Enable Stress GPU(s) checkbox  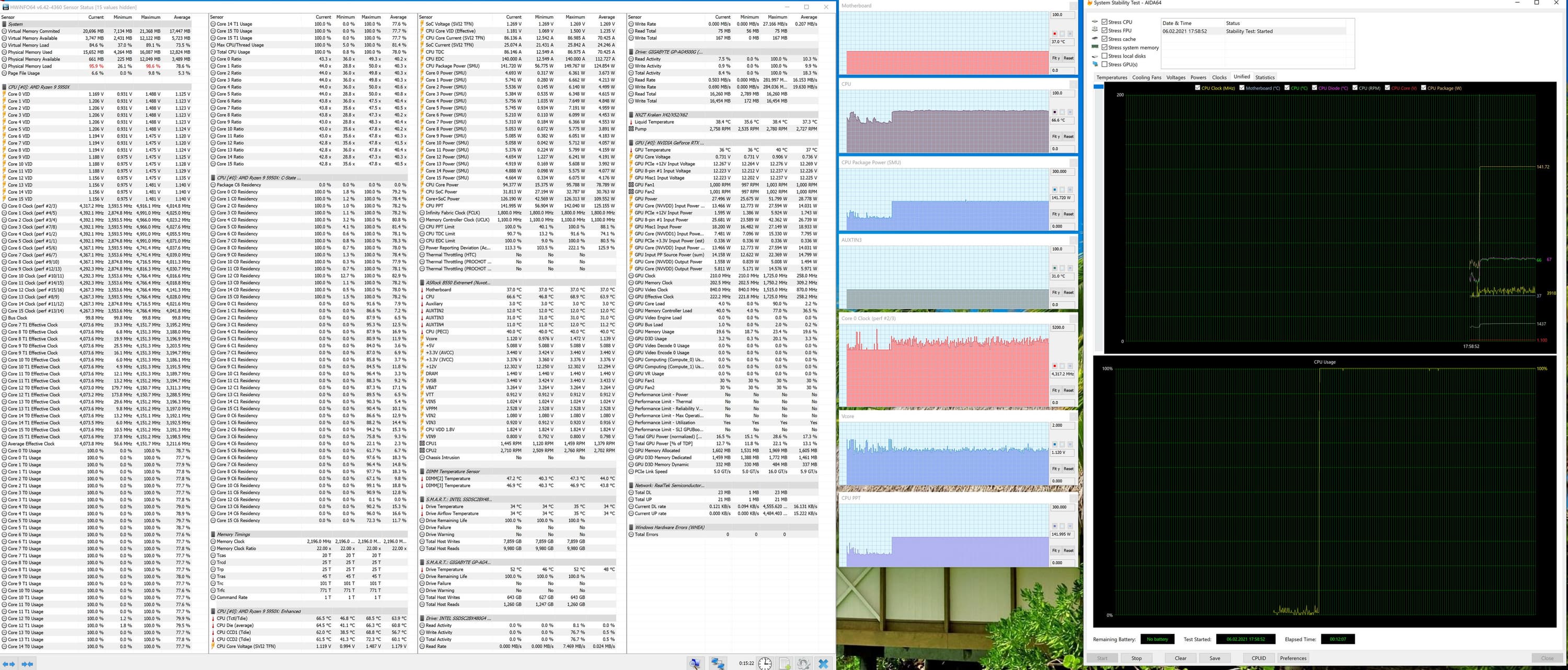click(x=1104, y=64)
